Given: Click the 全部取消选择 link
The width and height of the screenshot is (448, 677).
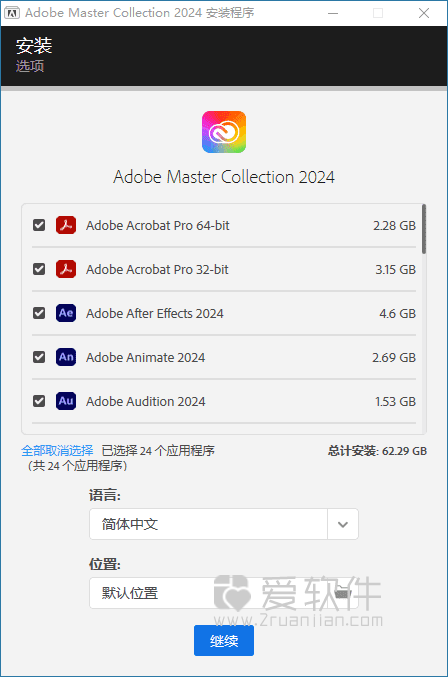Looking at the screenshot, I should point(57,451).
